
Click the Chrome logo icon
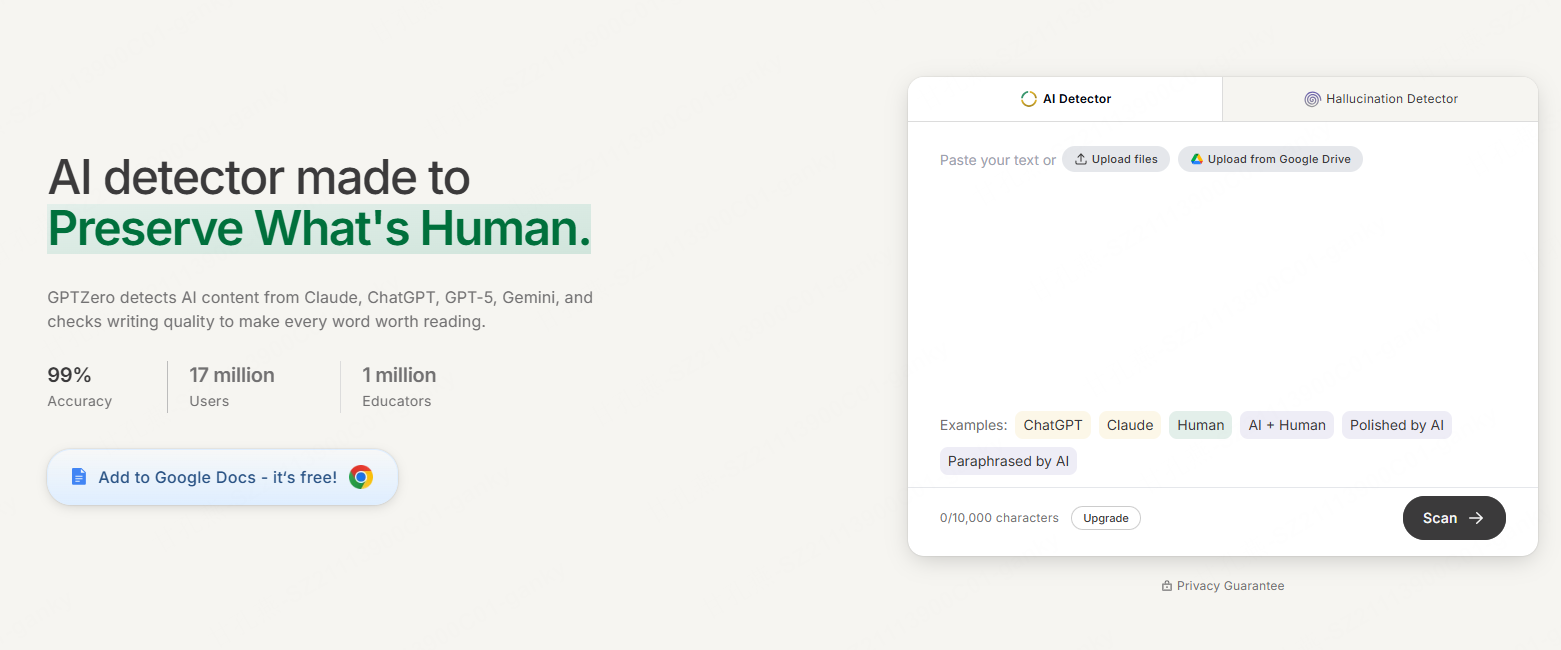361,477
